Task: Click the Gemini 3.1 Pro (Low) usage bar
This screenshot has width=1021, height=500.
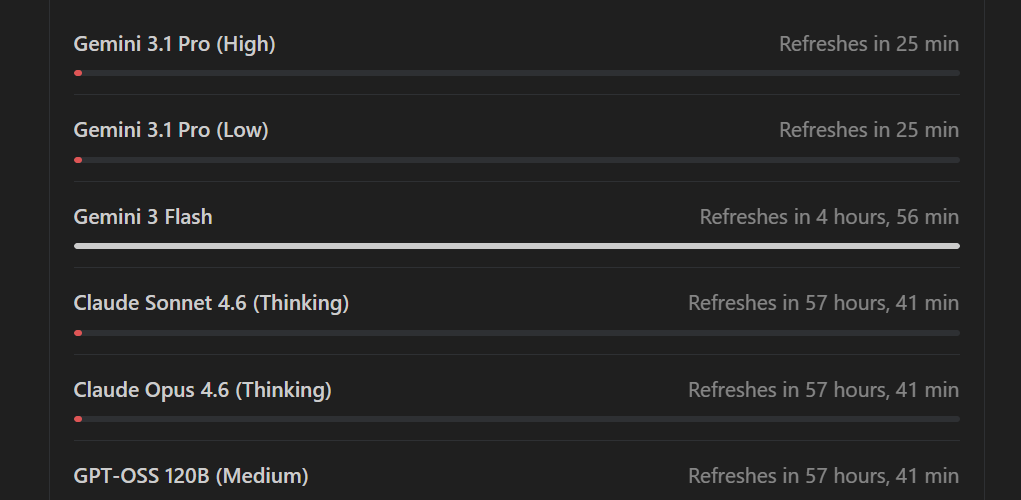Action: coord(516,160)
